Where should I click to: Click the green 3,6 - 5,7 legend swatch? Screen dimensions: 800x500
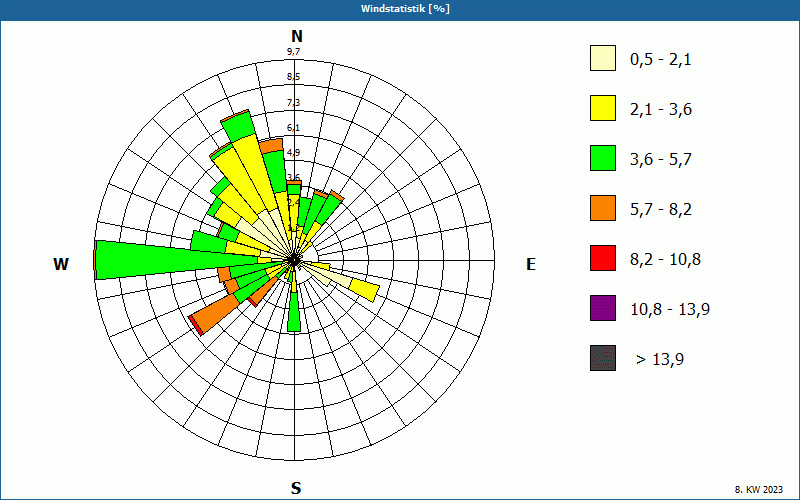pos(603,158)
